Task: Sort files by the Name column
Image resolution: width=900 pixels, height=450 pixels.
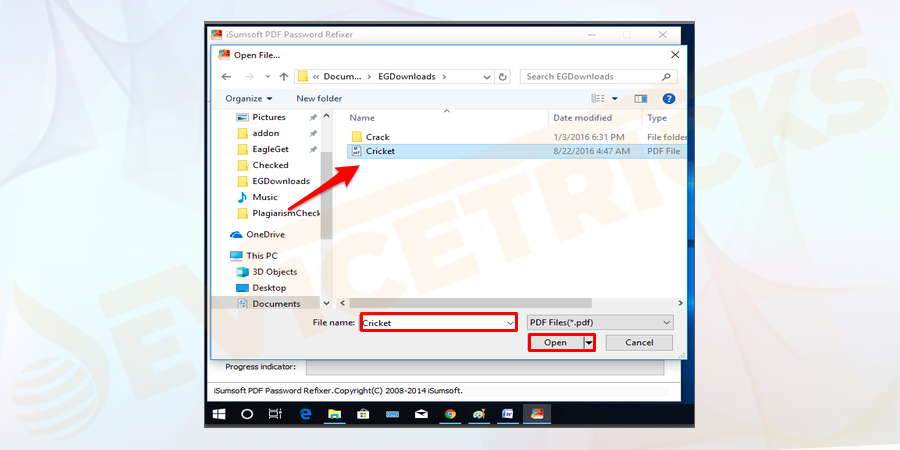Action: tap(362, 118)
